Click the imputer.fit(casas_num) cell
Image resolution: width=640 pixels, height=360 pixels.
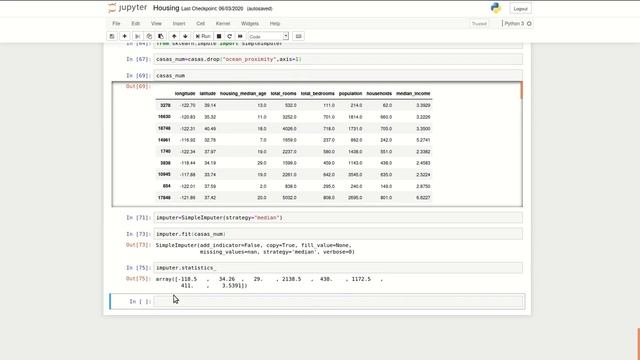point(338,234)
